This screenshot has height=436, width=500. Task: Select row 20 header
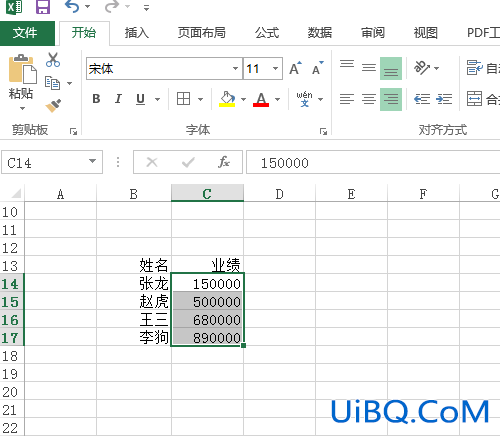tap(12, 392)
